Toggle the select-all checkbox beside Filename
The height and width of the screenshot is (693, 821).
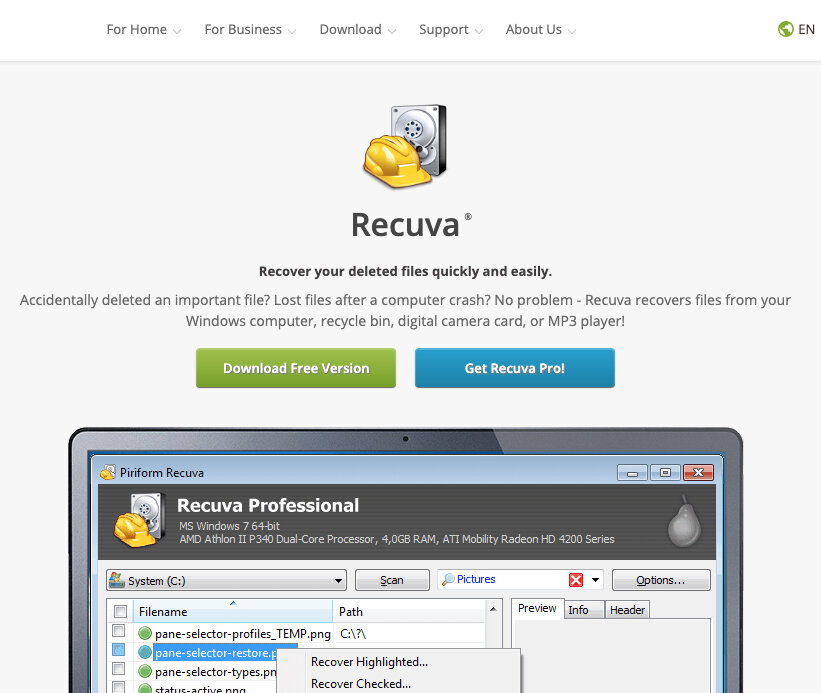120,611
